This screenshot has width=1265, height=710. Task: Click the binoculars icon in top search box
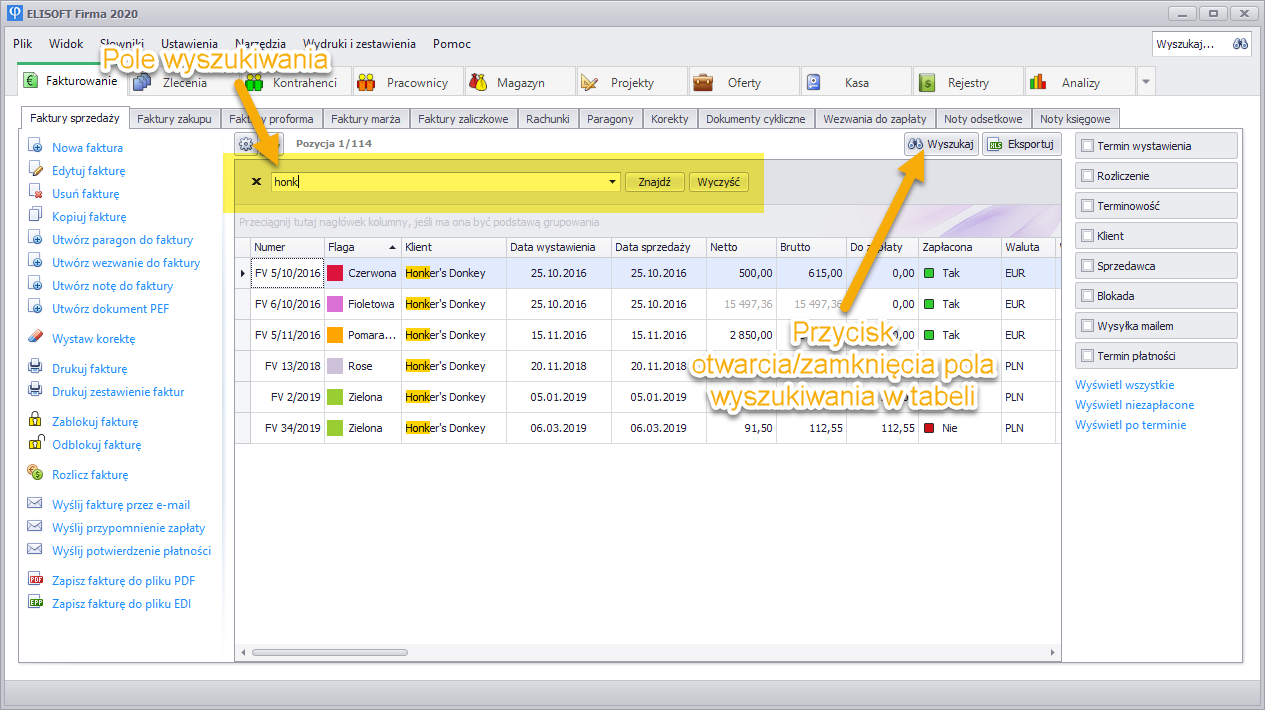point(1240,44)
